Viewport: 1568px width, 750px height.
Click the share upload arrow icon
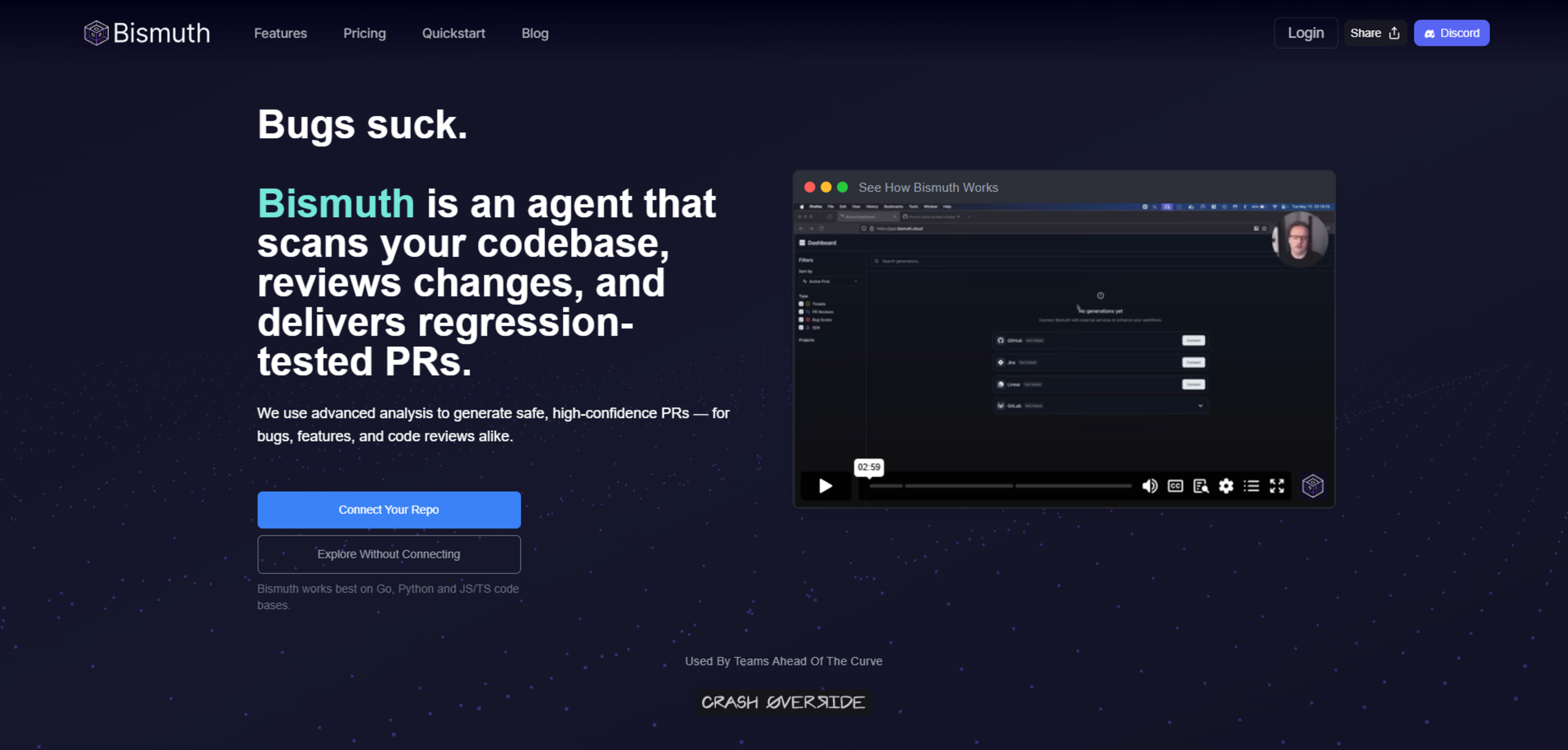point(1394,33)
